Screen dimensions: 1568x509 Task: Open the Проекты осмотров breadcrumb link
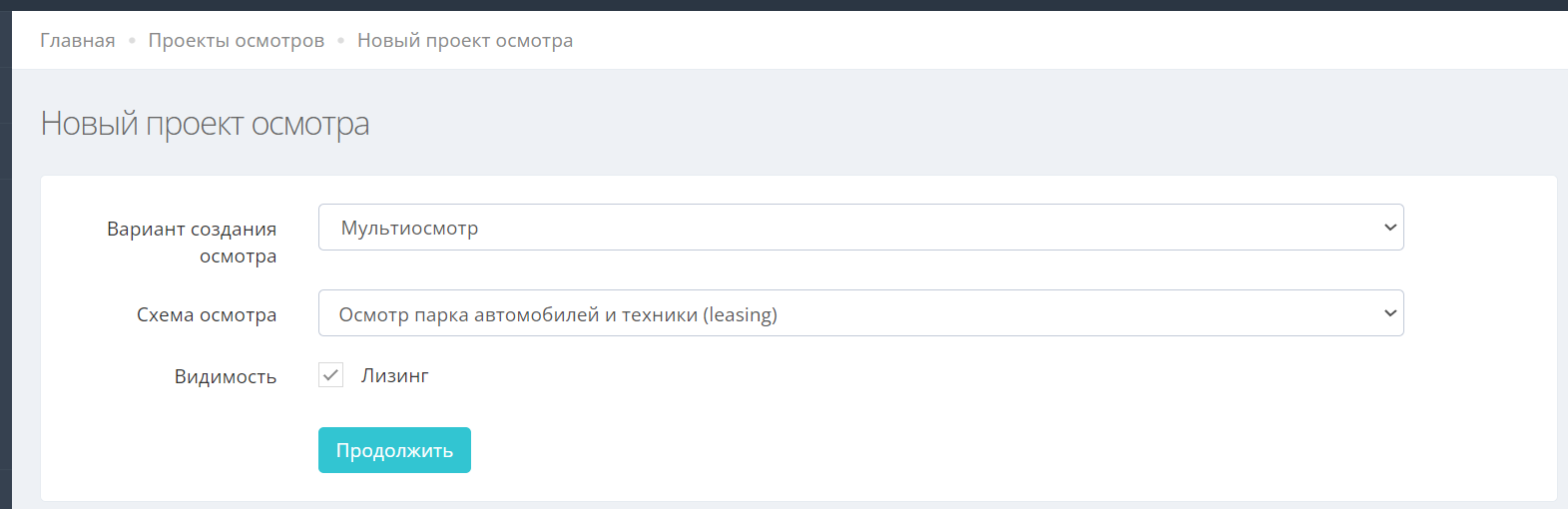(x=237, y=41)
